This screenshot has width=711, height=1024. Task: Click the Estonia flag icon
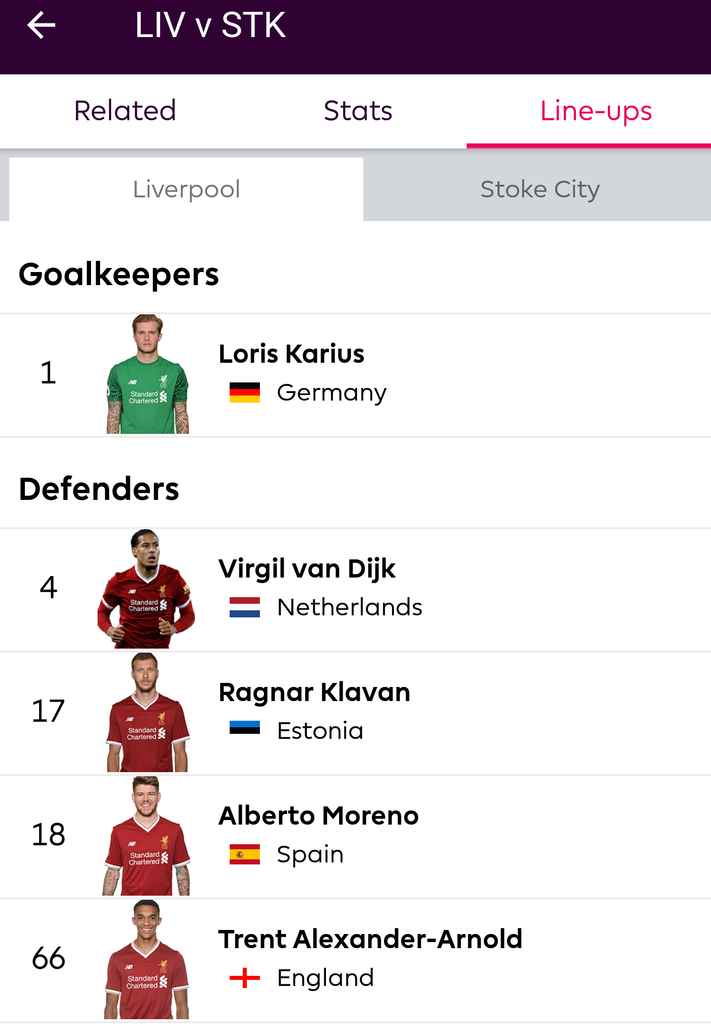pyautogui.click(x=244, y=731)
